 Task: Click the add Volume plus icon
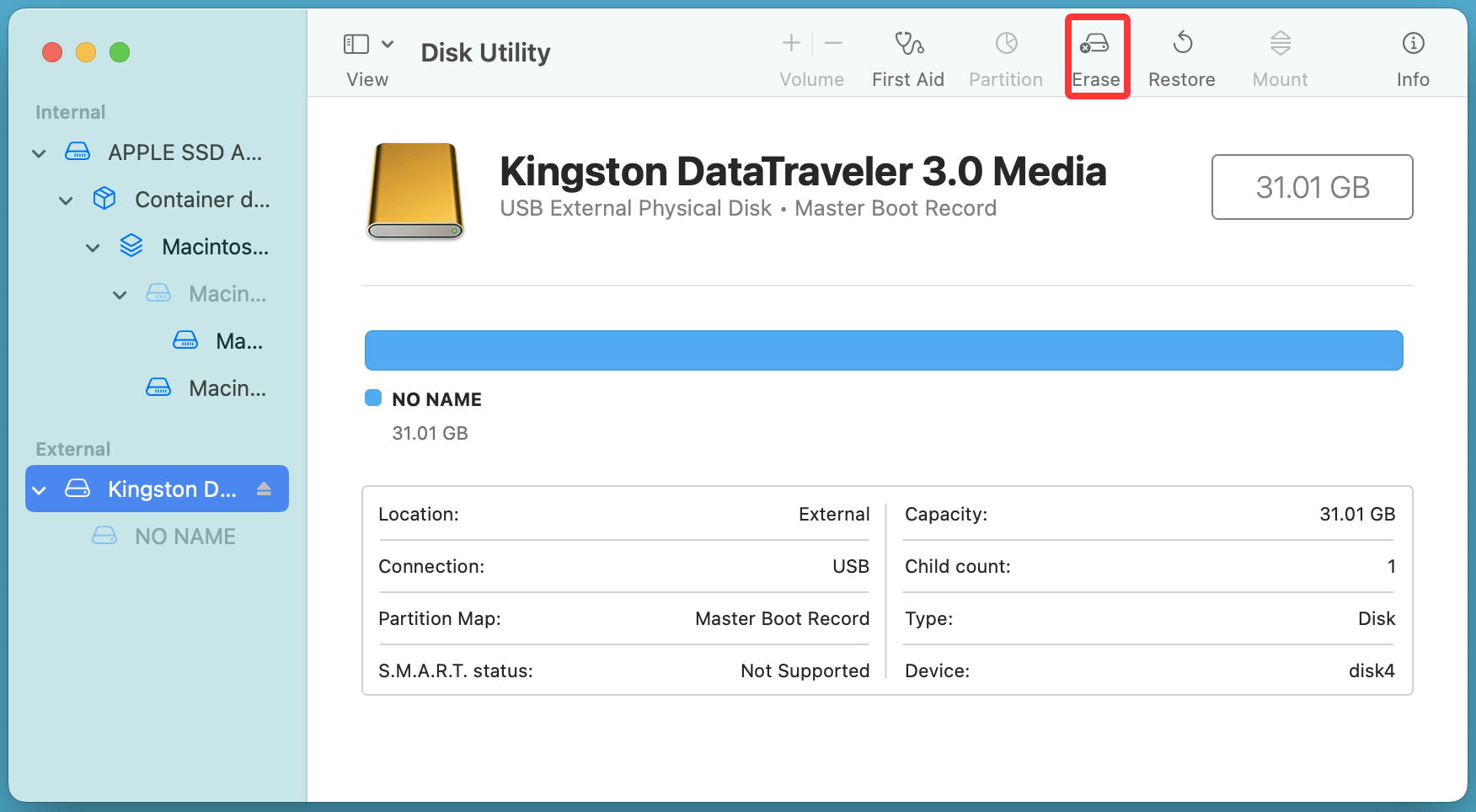(x=790, y=42)
